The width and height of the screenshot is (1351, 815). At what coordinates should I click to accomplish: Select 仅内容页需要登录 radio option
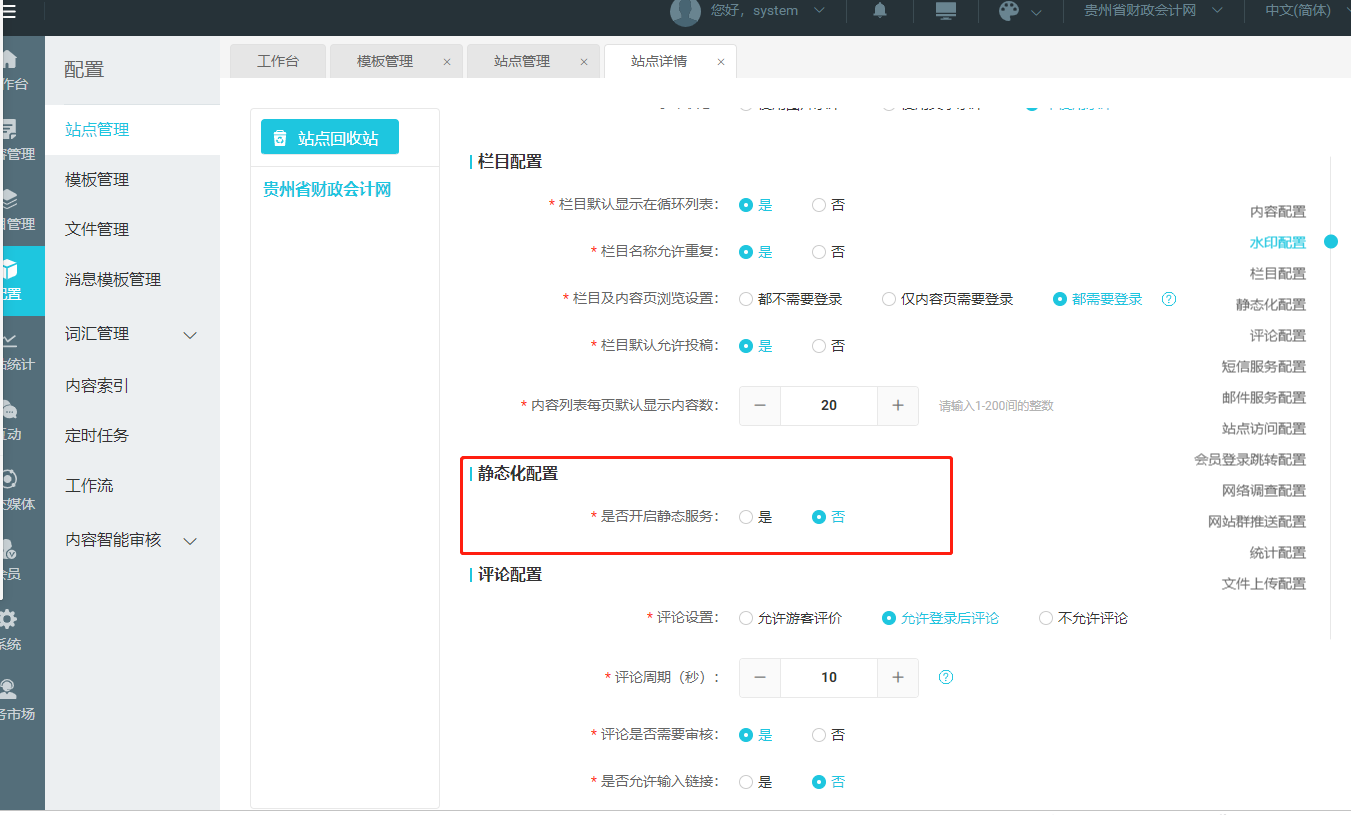[889, 299]
